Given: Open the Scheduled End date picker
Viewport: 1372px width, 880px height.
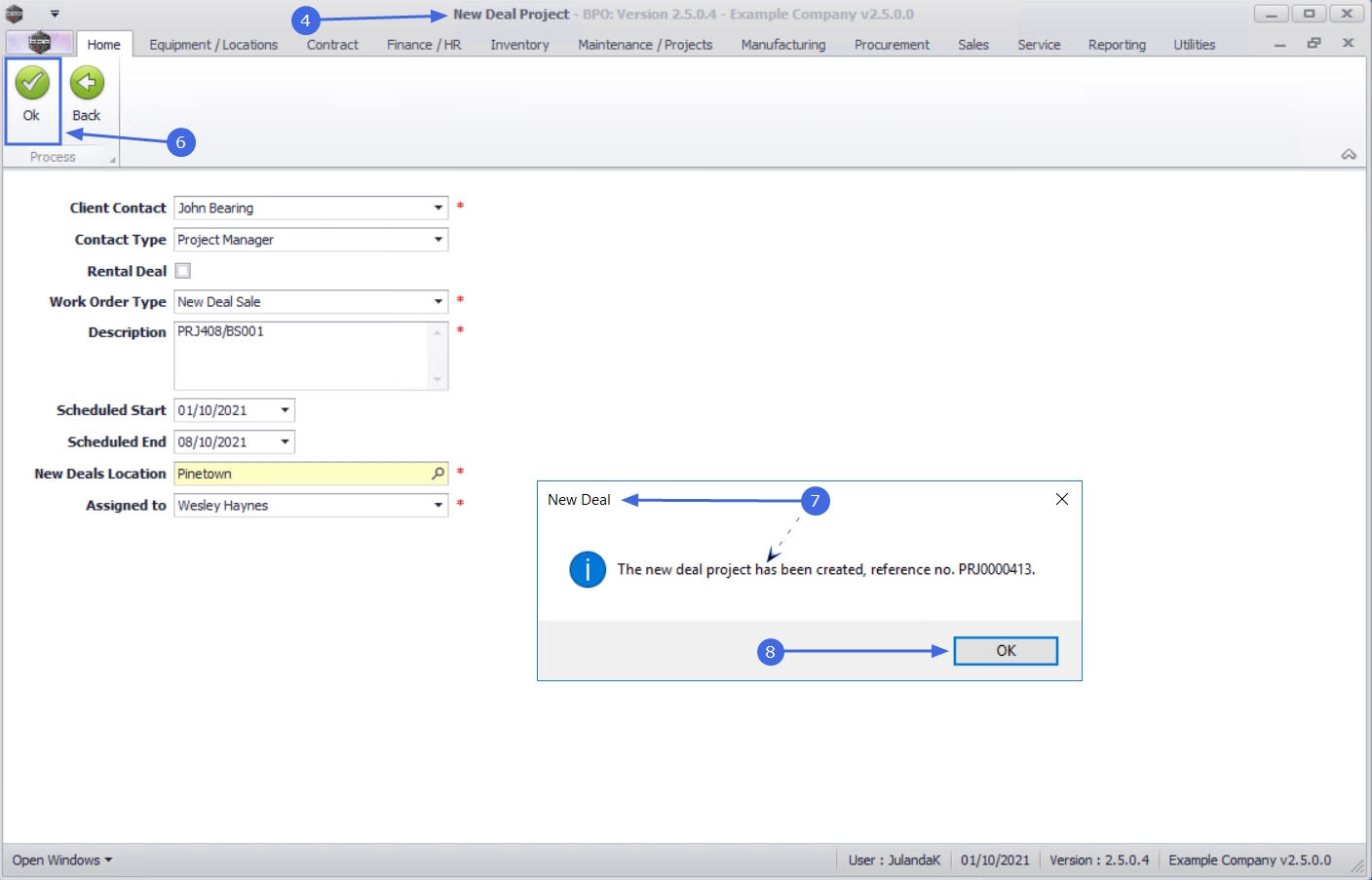Looking at the screenshot, I should click(x=285, y=442).
